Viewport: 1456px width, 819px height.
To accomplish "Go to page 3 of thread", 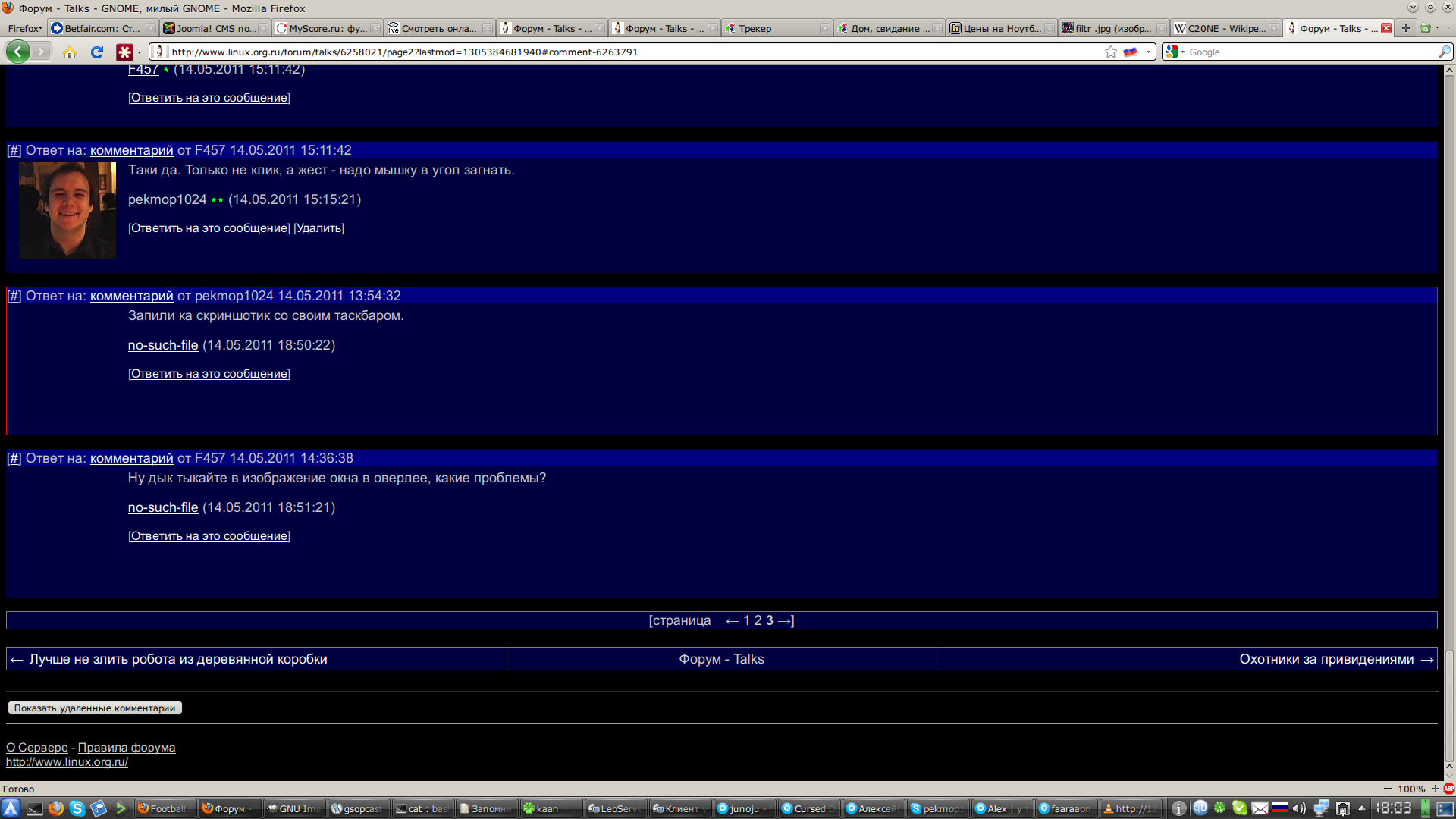I will tap(769, 620).
